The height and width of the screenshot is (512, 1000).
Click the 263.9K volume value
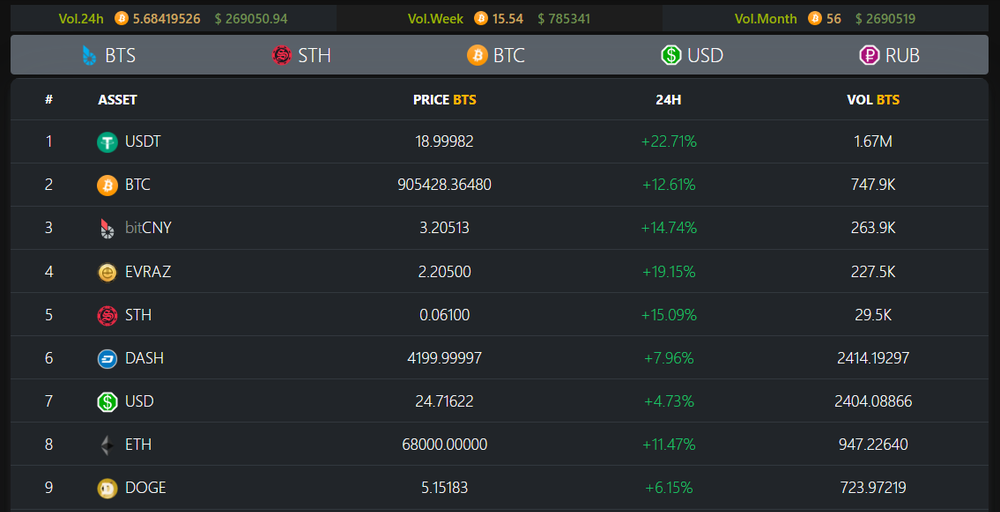tap(873, 228)
